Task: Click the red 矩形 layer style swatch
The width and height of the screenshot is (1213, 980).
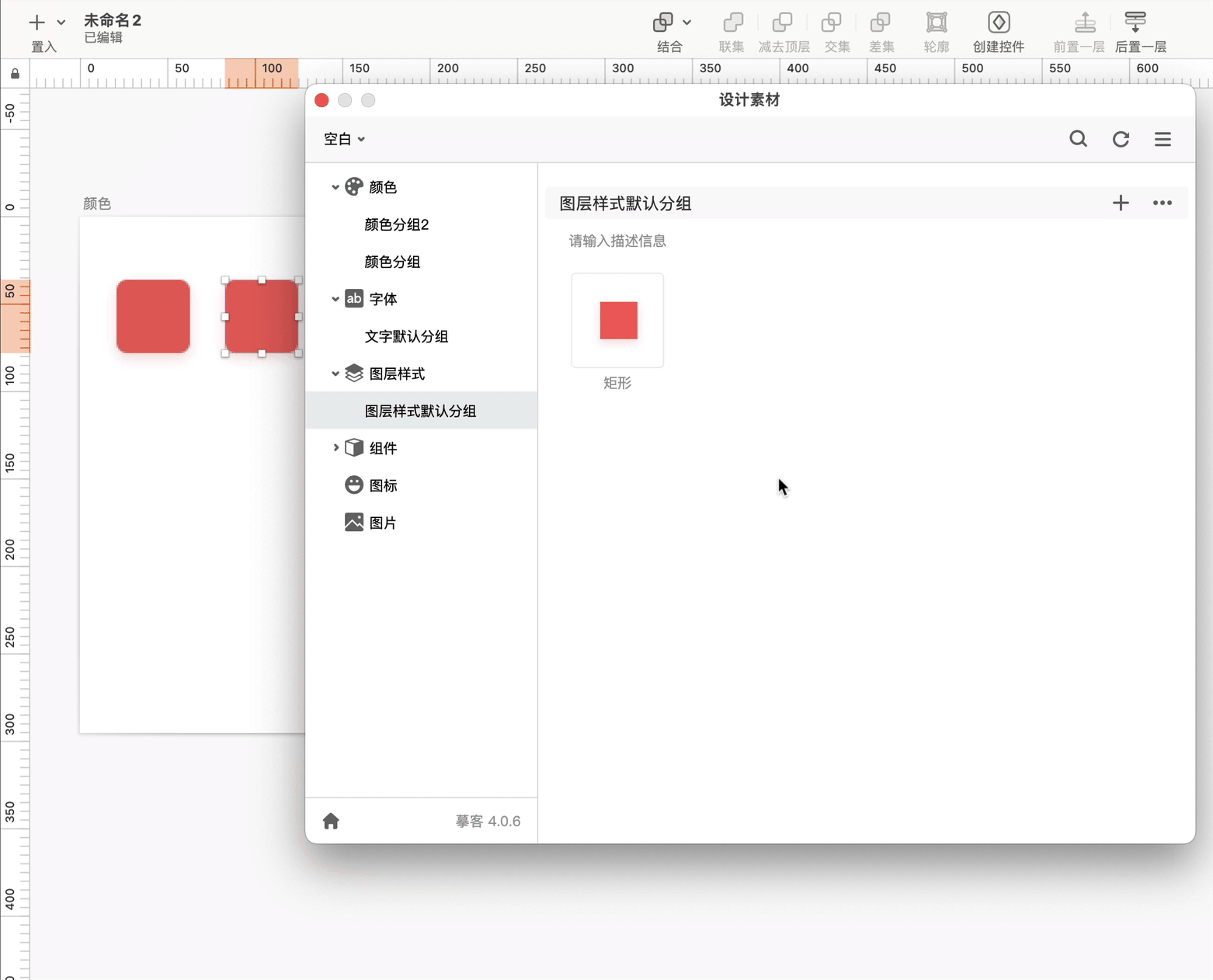Action: (618, 321)
